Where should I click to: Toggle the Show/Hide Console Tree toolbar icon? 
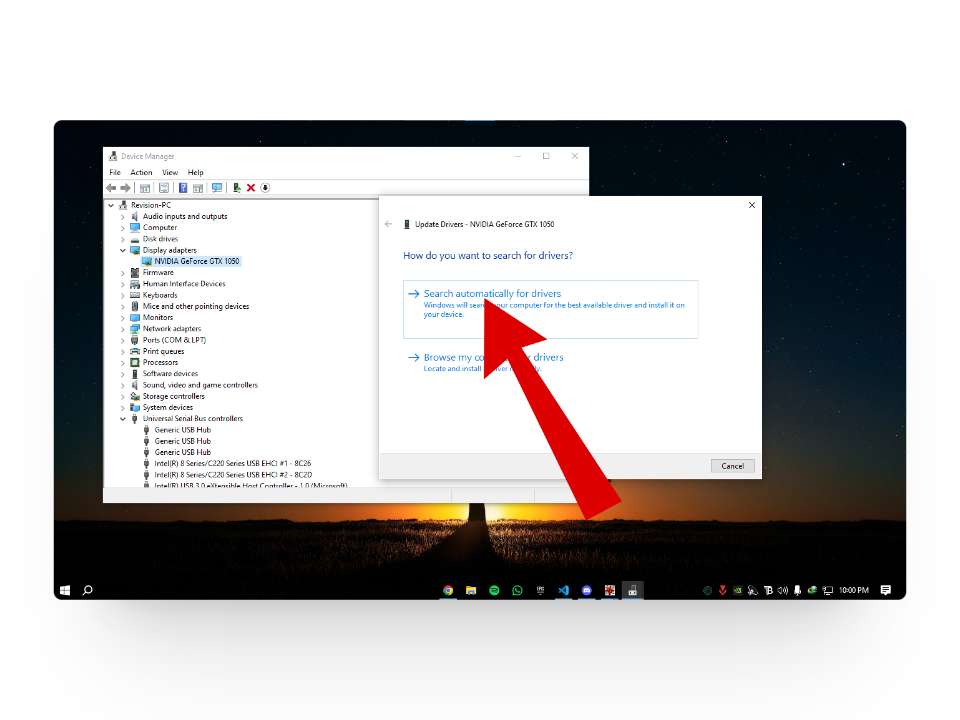coord(145,188)
